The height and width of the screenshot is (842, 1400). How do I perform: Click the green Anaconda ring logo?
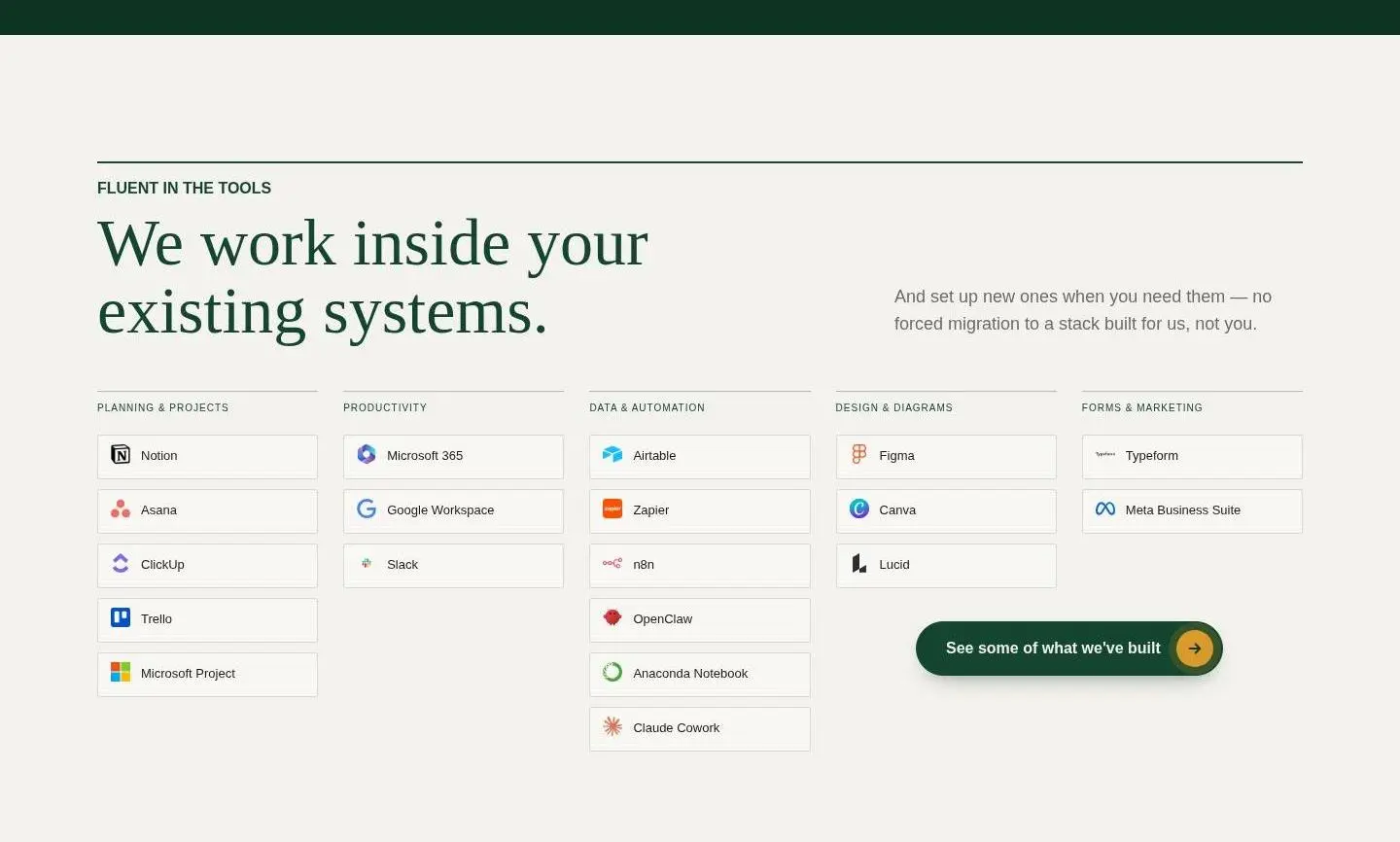click(x=612, y=672)
